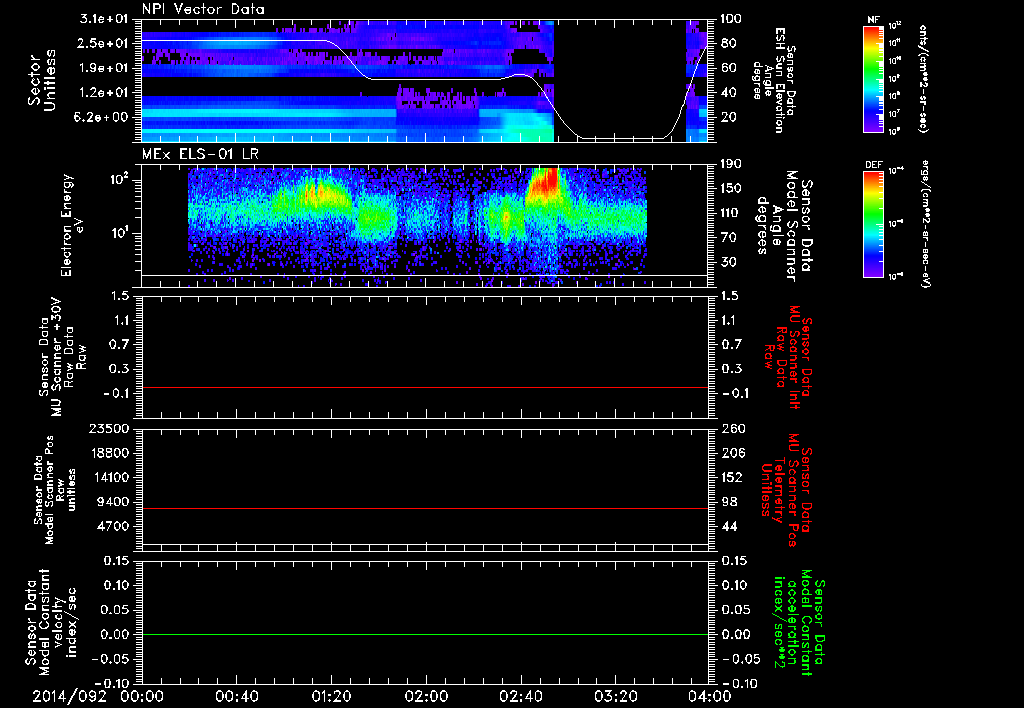1024x708 pixels.
Task: Click the '3.1e+01' sector tick label
Action: pyautogui.click(x=103, y=19)
